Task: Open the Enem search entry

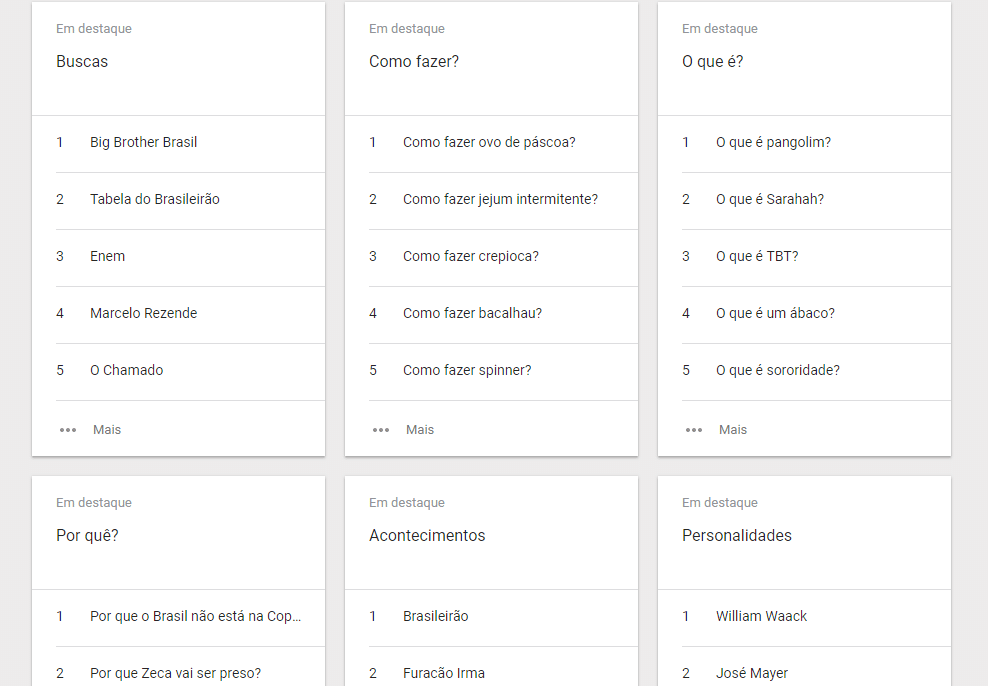Action: (107, 256)
